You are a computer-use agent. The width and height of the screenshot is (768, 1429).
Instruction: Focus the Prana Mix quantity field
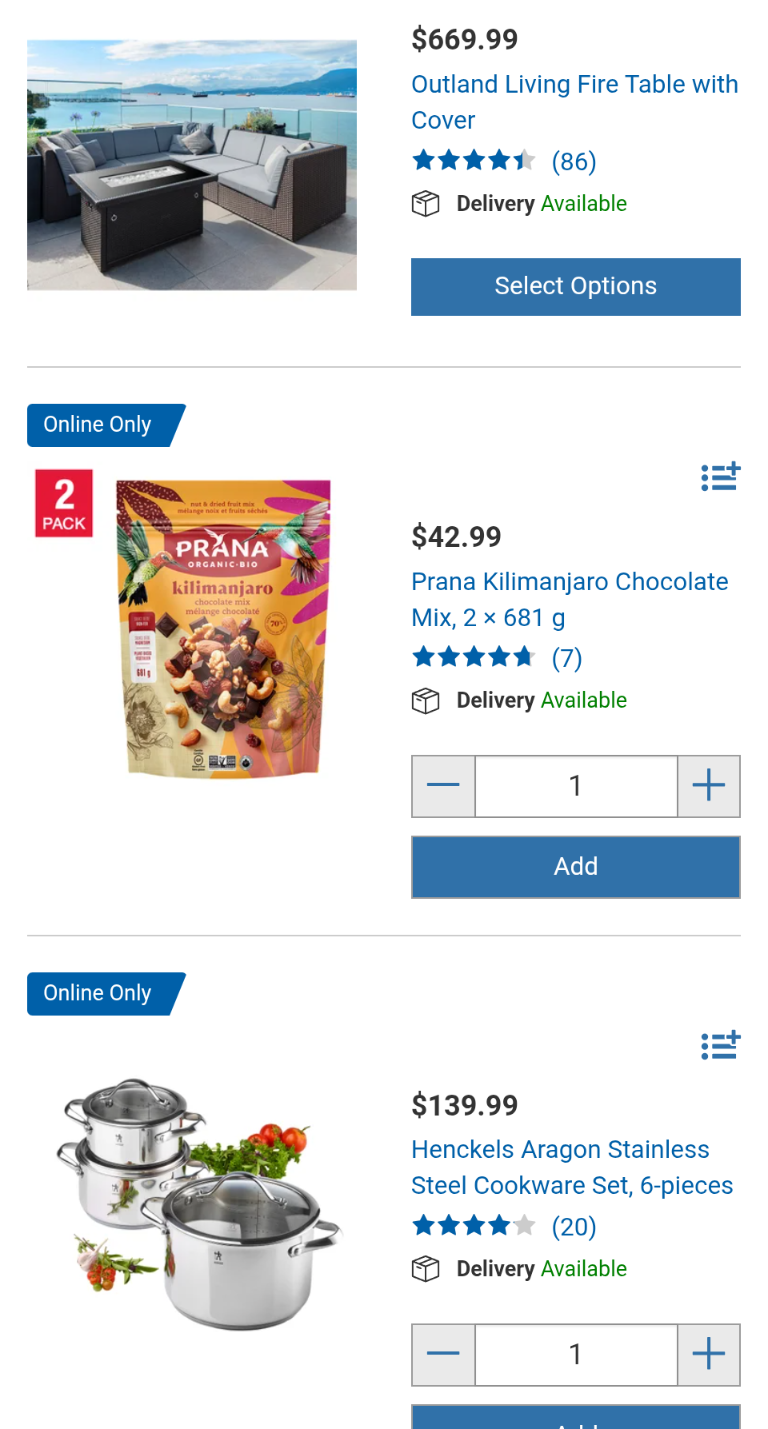pyautogui.click(x=575, y=786)
